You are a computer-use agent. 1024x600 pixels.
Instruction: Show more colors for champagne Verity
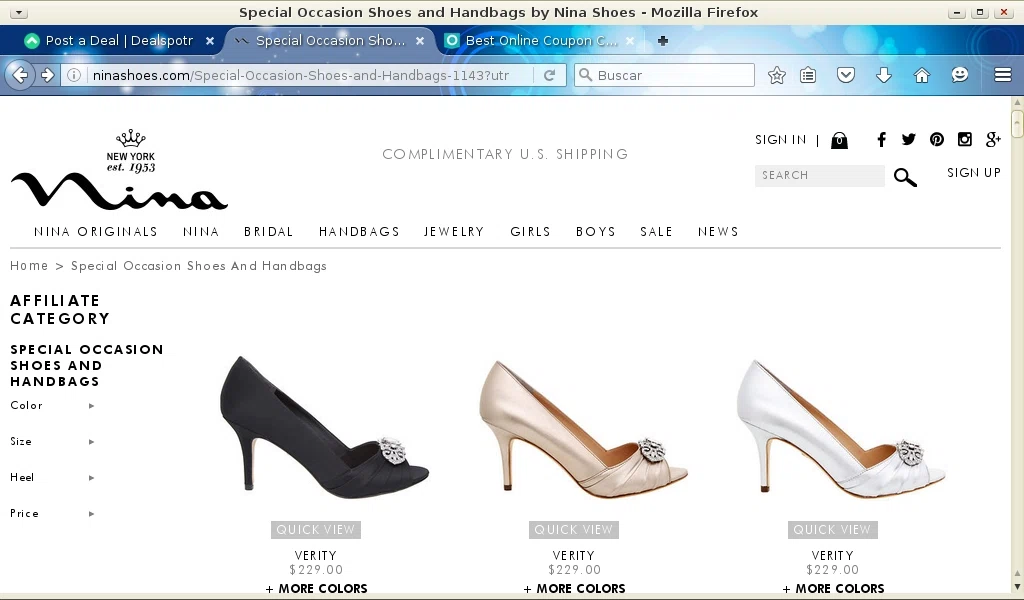574,588
